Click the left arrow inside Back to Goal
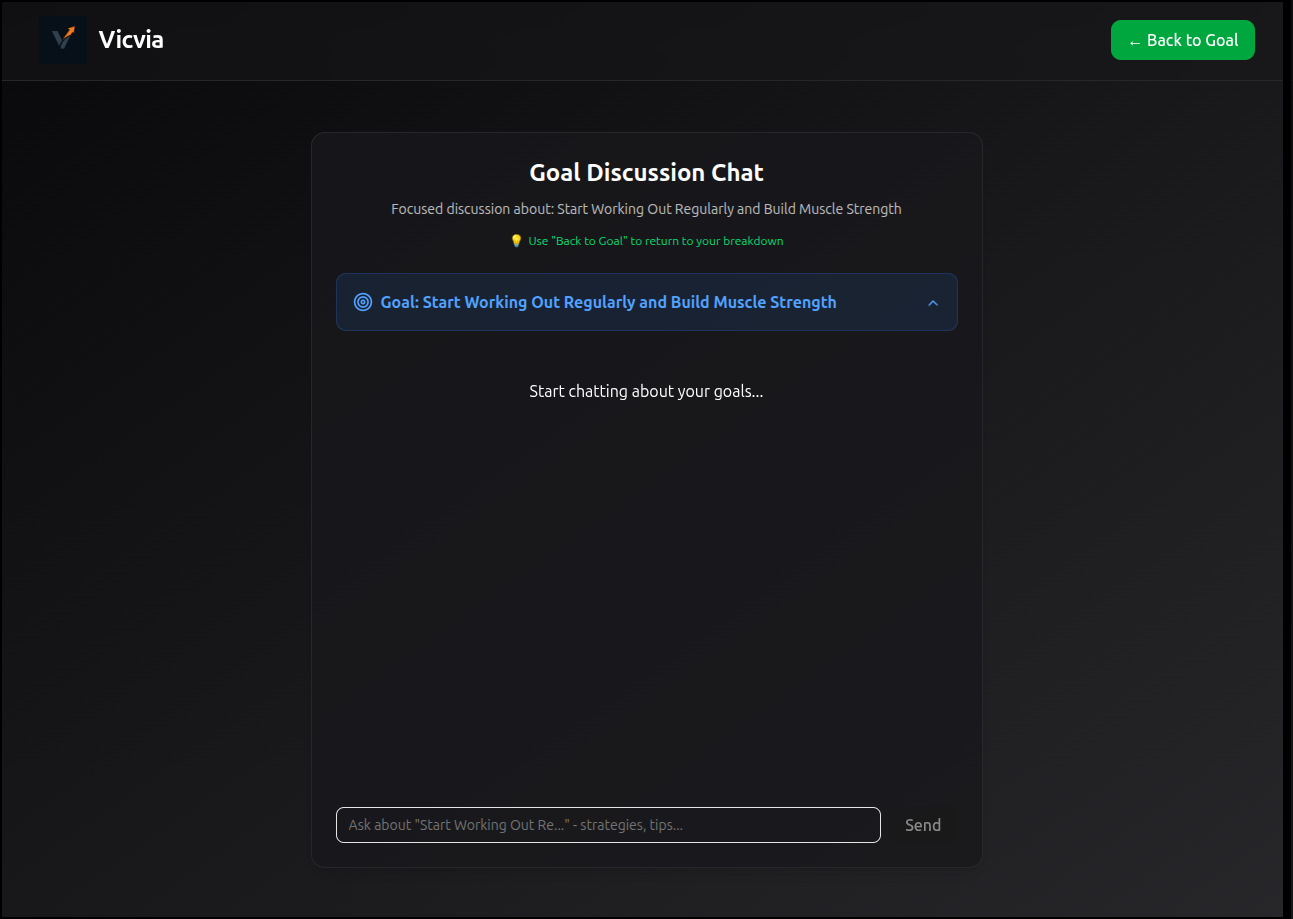 (1134, 40)
